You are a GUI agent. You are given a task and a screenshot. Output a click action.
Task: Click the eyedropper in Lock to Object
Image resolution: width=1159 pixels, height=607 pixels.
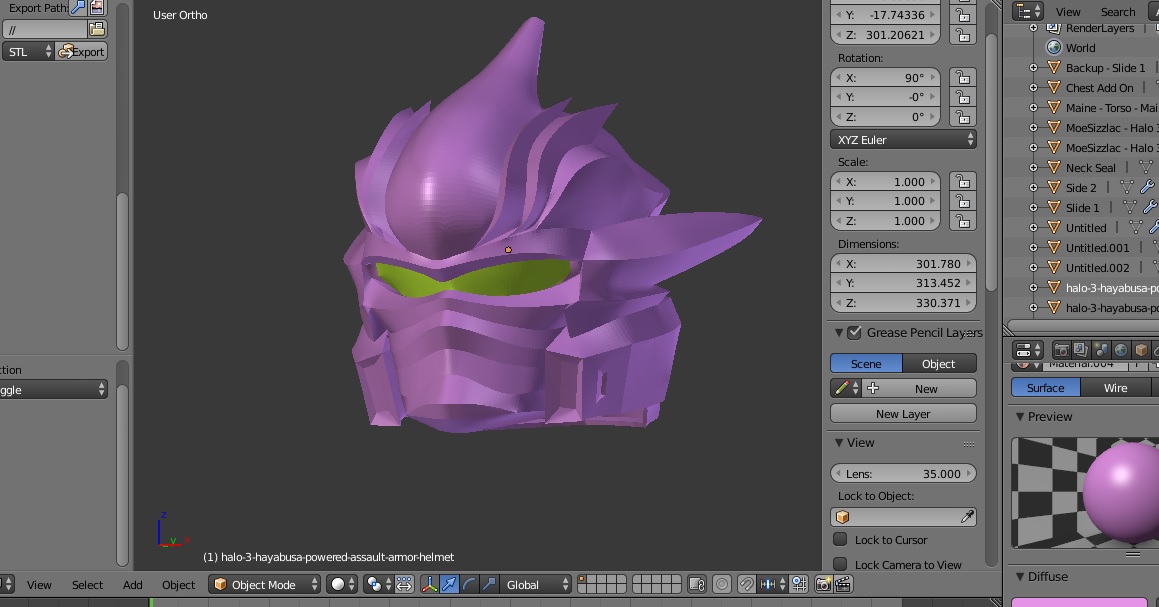click(x=967, y=517)
